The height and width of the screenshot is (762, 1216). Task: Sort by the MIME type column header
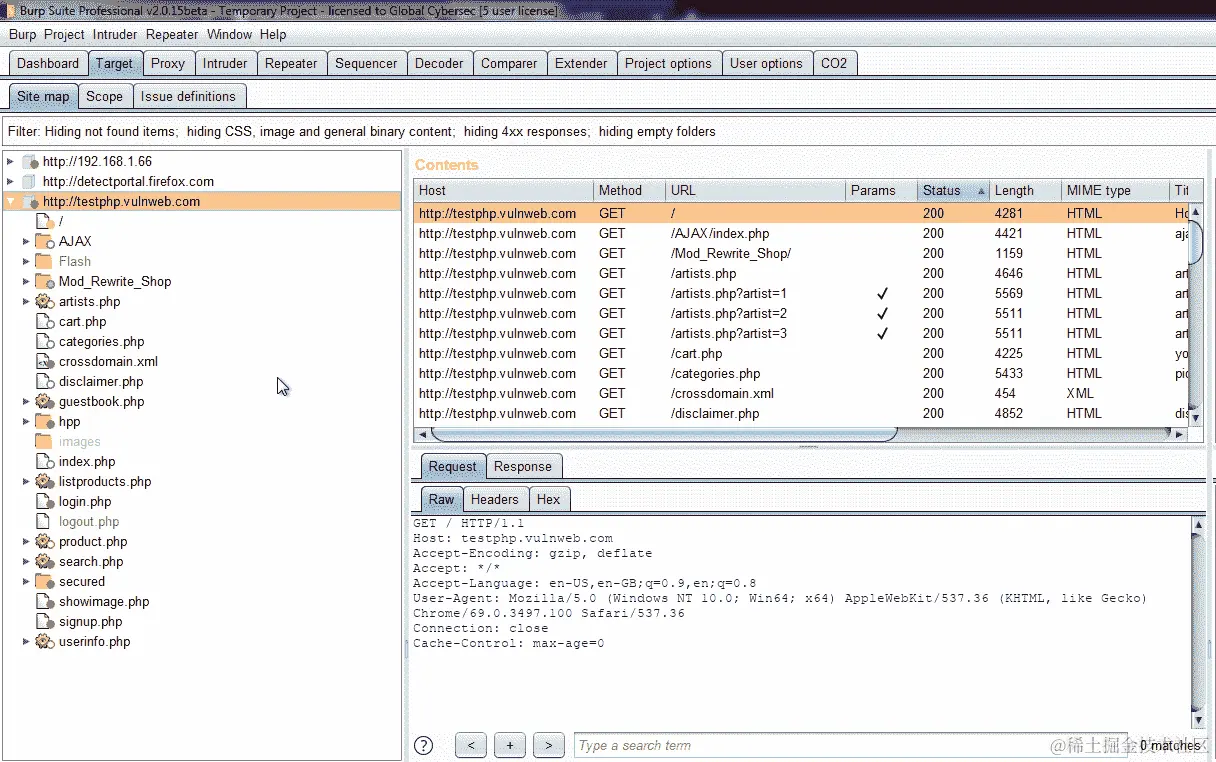tap(1115, 190)
